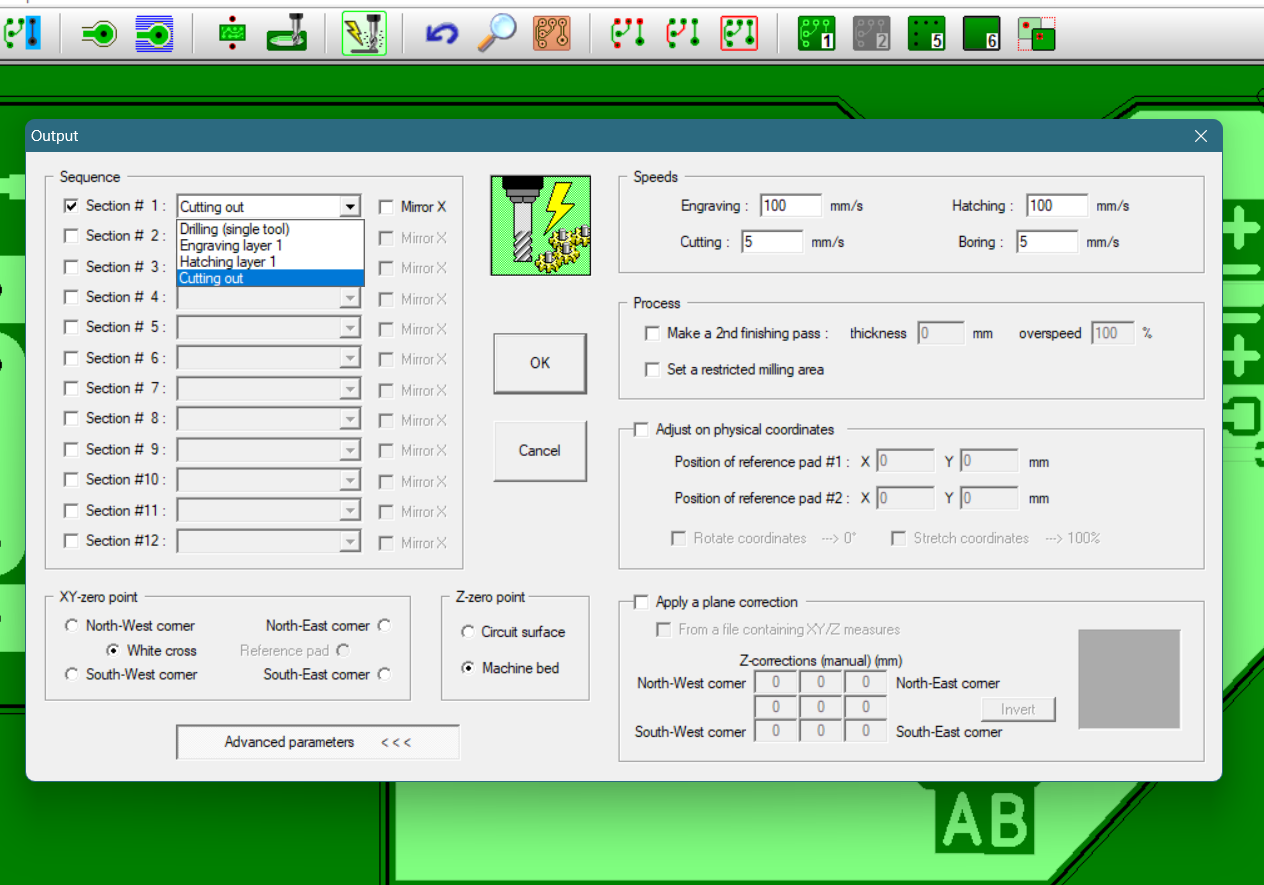The image size is (1264, 885).
Task: Select North-West corner XY-zero radio button
Action: pos(71,626)
